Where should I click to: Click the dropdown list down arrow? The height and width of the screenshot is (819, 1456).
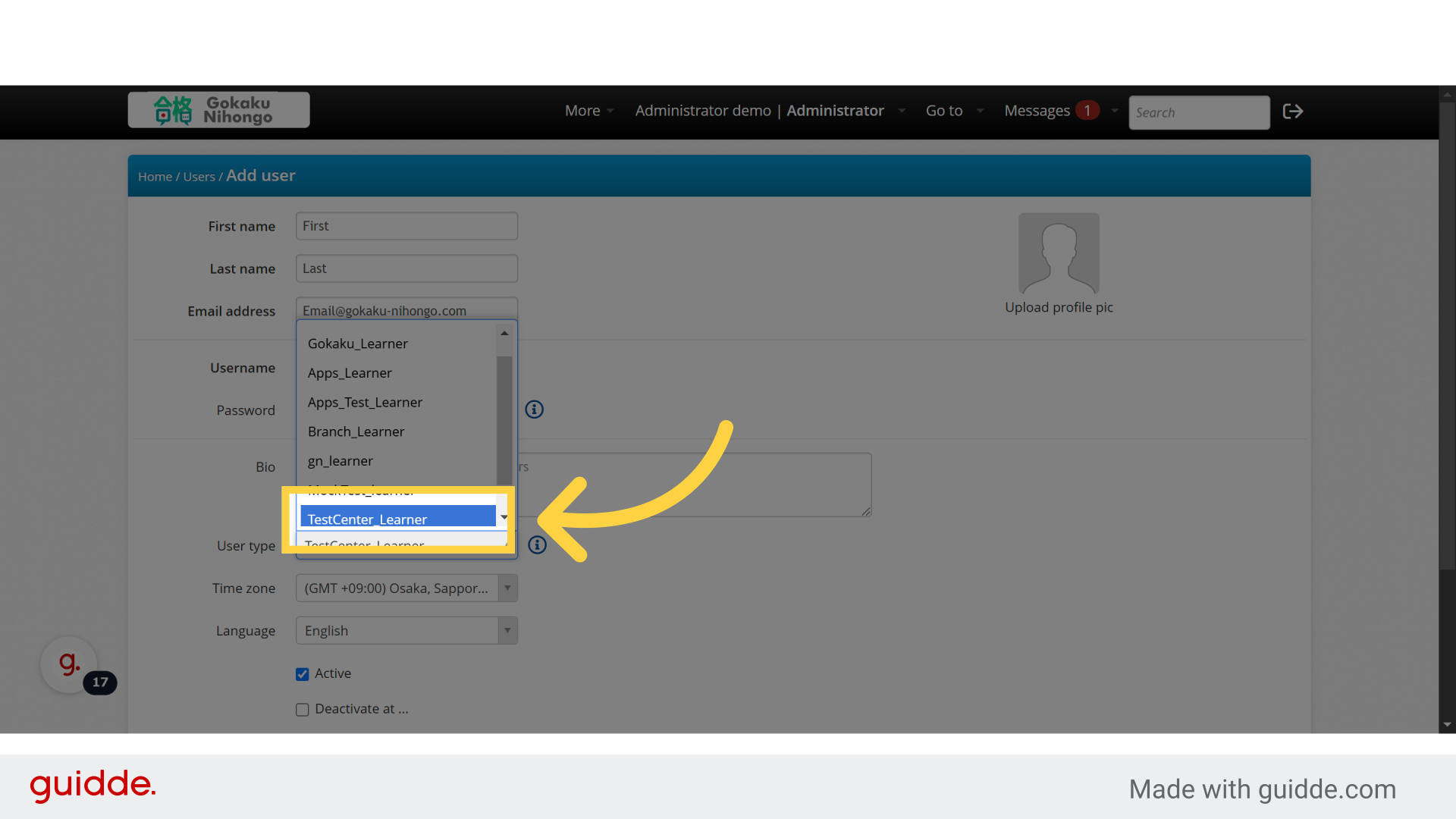(x=504, y=517)
